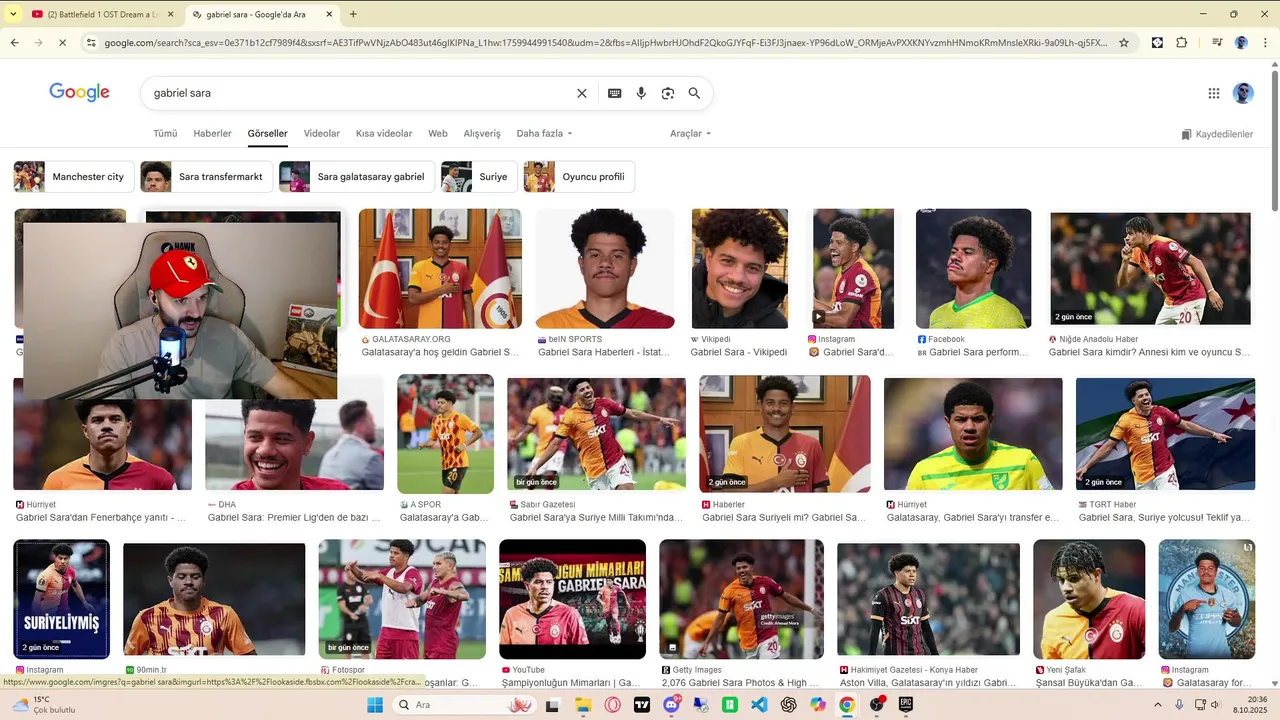Open the TGRT Haber flag image

pos(1165,434)
